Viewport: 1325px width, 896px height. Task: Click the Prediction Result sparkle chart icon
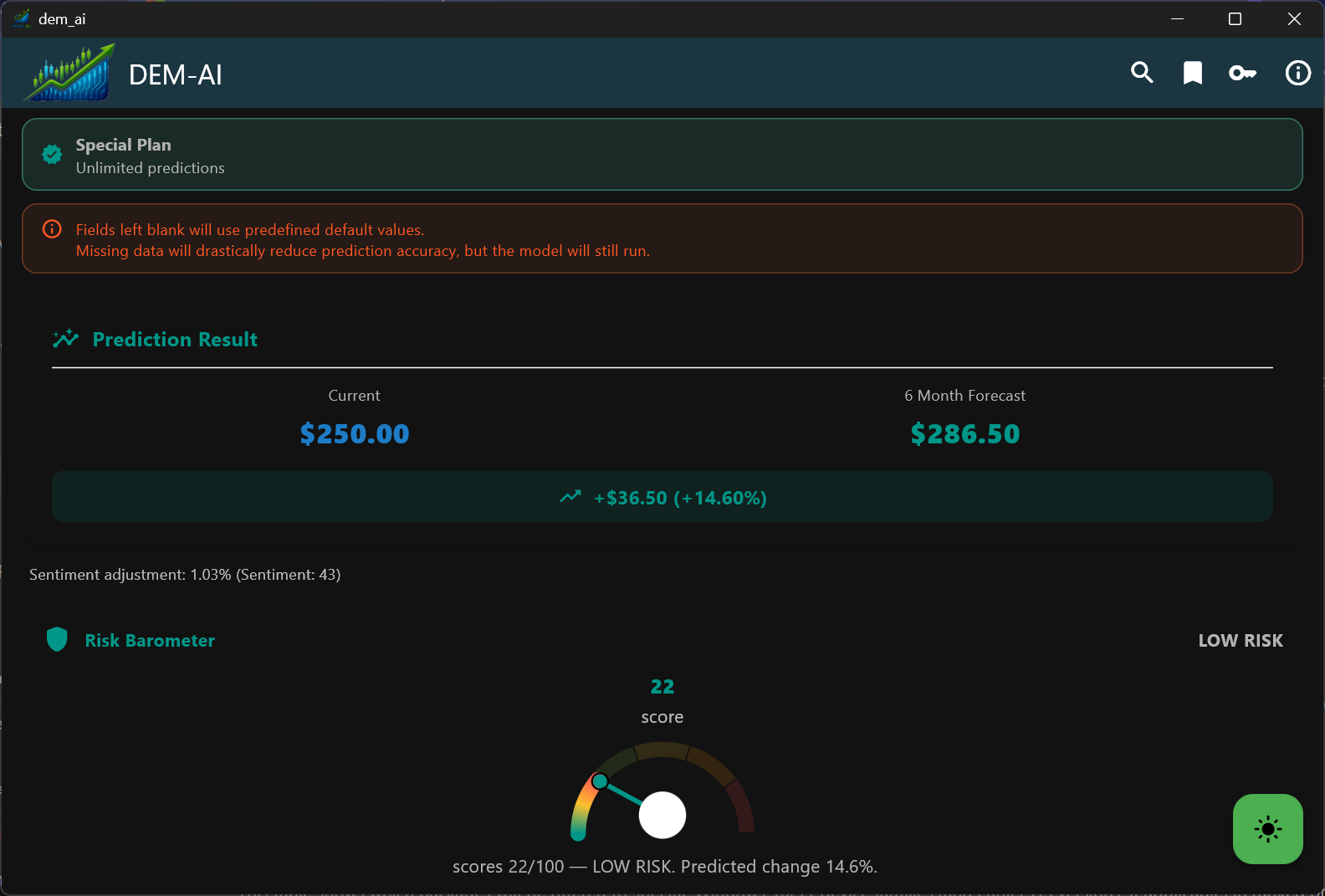65,339
